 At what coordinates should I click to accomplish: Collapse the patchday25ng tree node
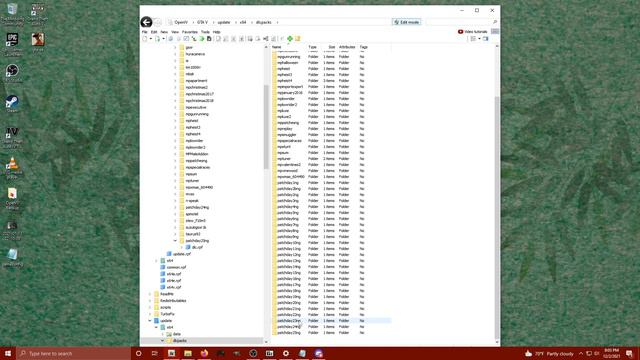point(176,241)
